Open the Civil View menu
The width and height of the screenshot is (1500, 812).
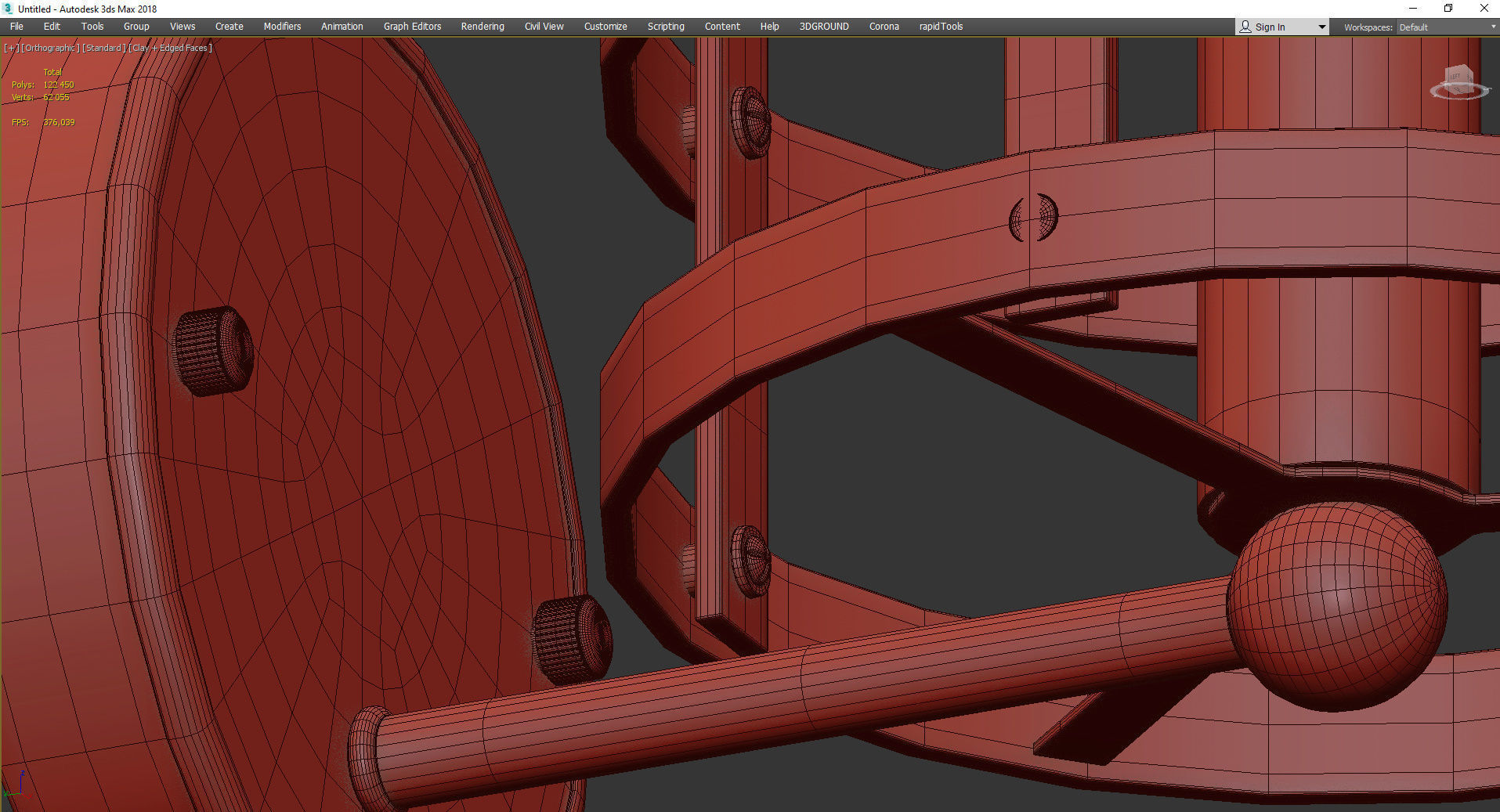tap(544, 27)
